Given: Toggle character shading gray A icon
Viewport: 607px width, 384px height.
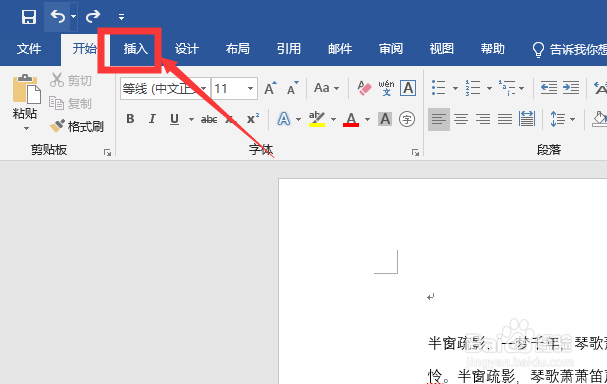Looking at the screenshot, I should click(385, 119).
